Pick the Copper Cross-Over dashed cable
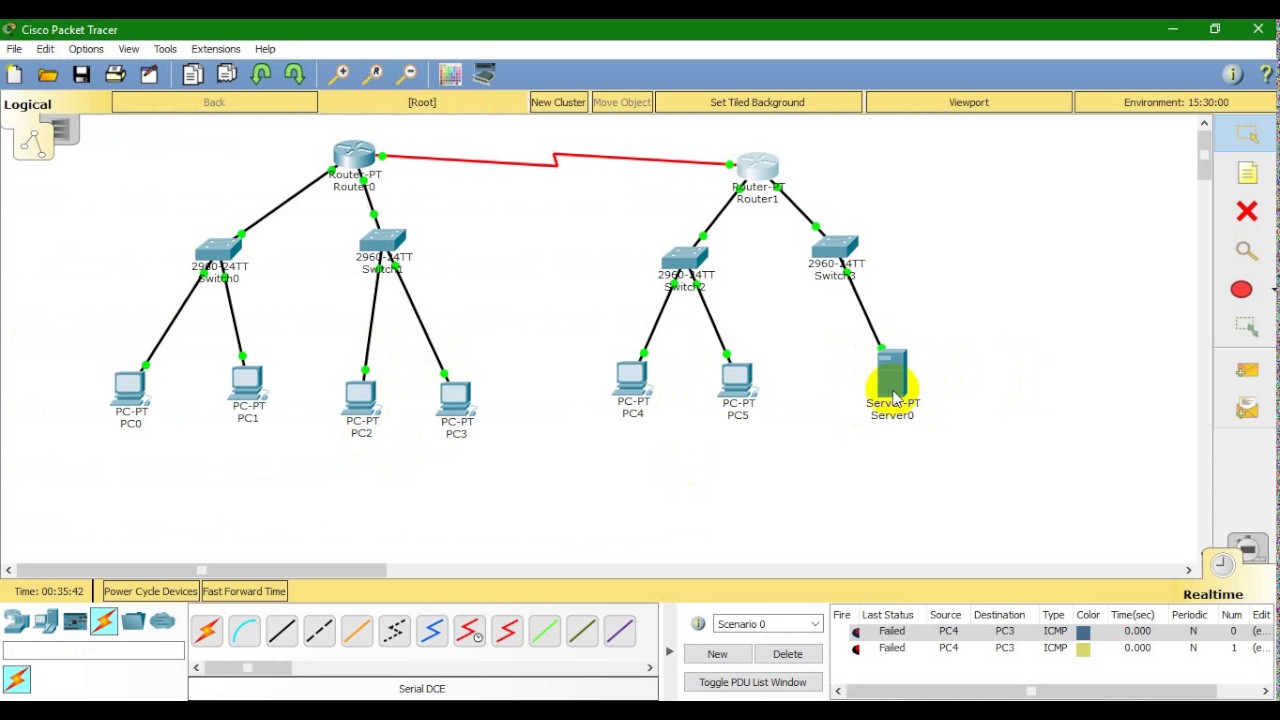The height and width of the screenshot is (720, 1280). tap(319, 631)
